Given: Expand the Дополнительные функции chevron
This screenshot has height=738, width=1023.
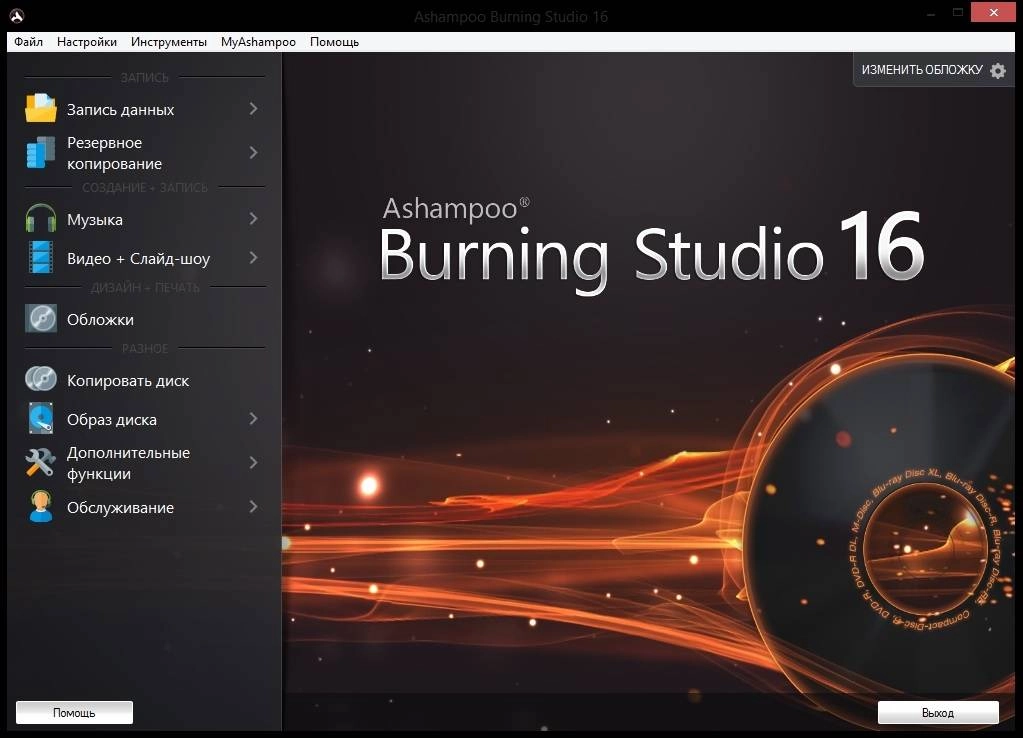Looking at the screenshot, I should [x=253, y=463].
